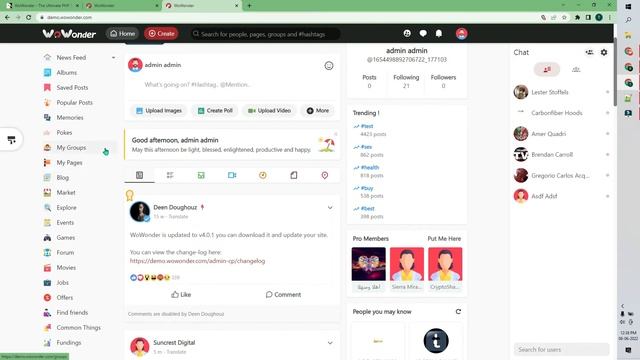Image resolution: width=640 pixels, height=360 pixels.
Task: Open Explore in the sidebar
Action: (67, 208)
